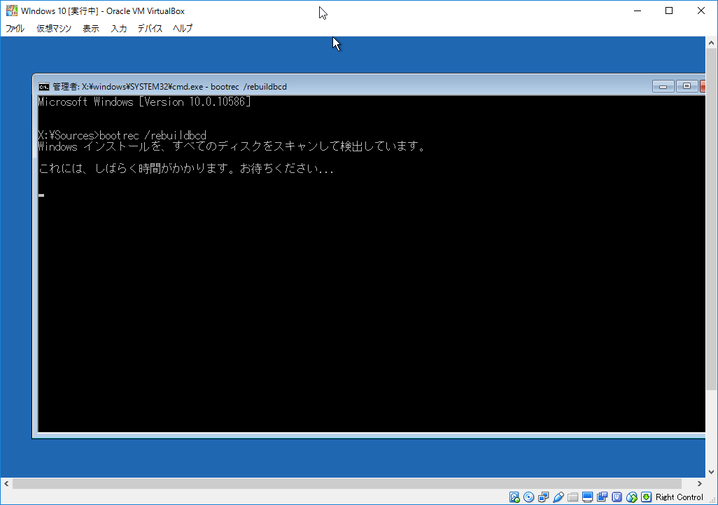Maximize the VirtualBox window
This screenshot has width=718, height=505.
point(669,11)
